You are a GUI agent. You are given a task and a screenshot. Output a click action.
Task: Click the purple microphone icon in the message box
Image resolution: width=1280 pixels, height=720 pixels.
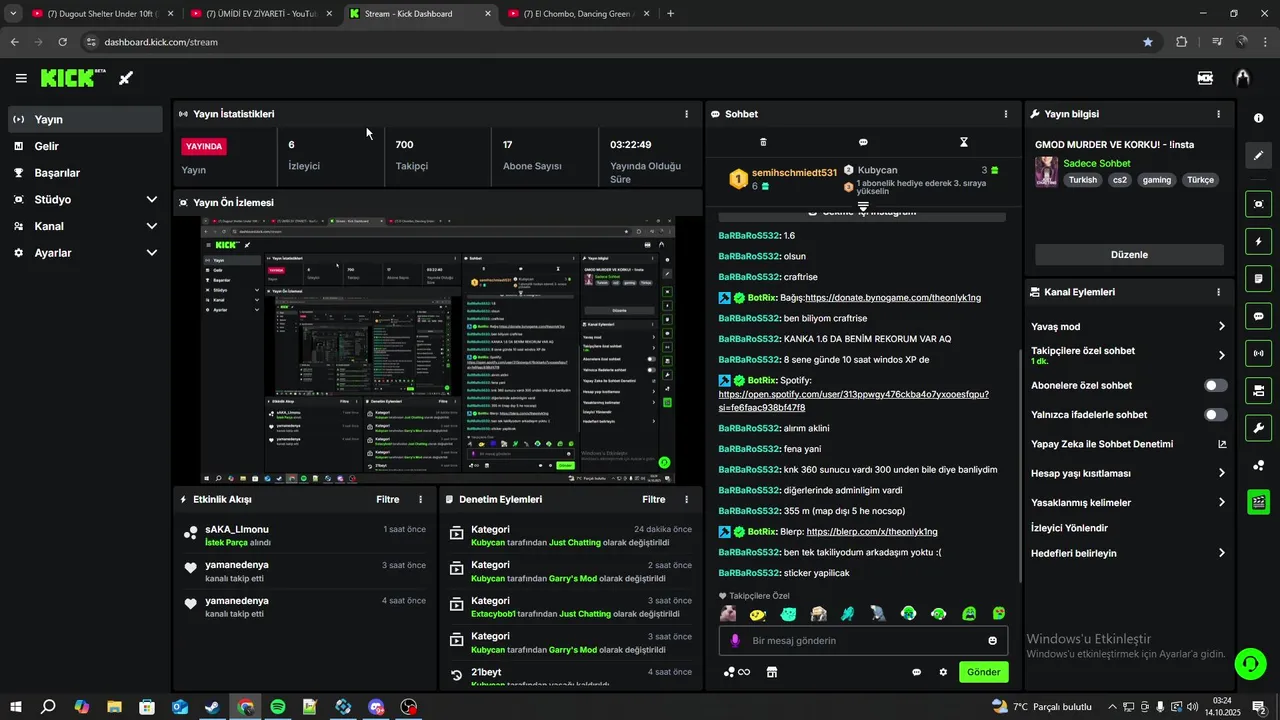click(735, 641)
